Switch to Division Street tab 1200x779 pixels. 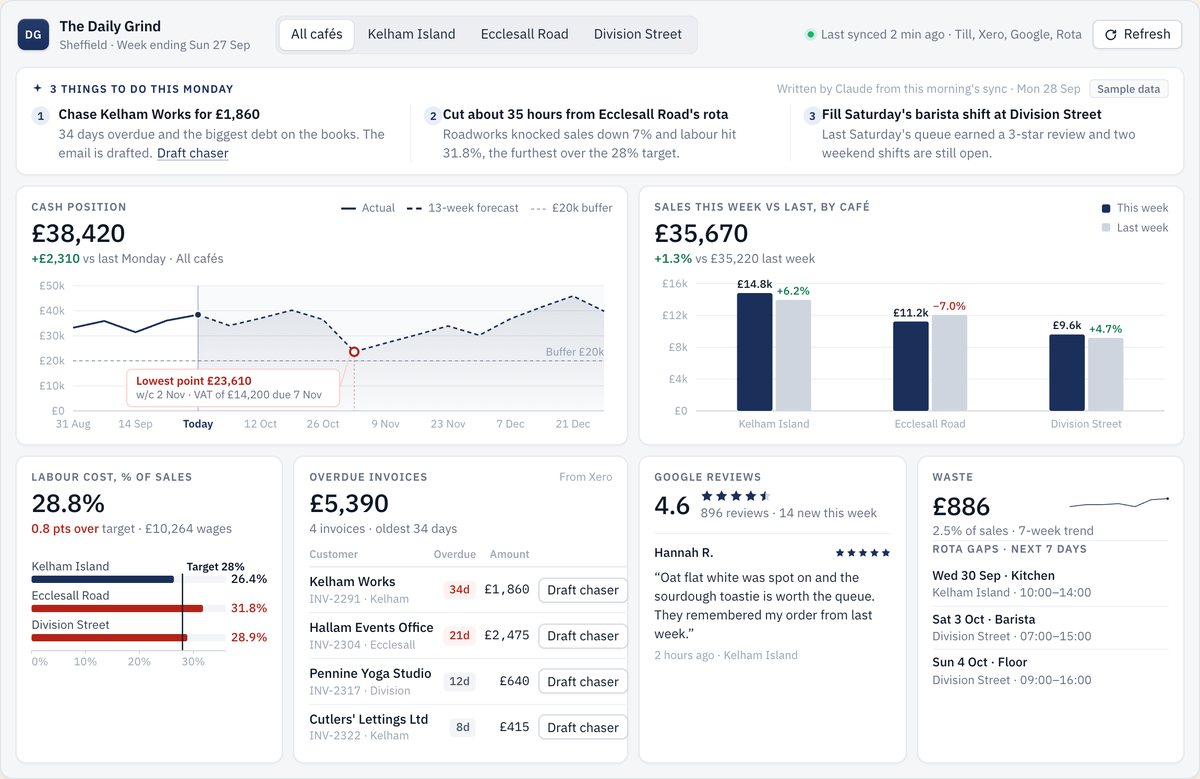[638, 34]
